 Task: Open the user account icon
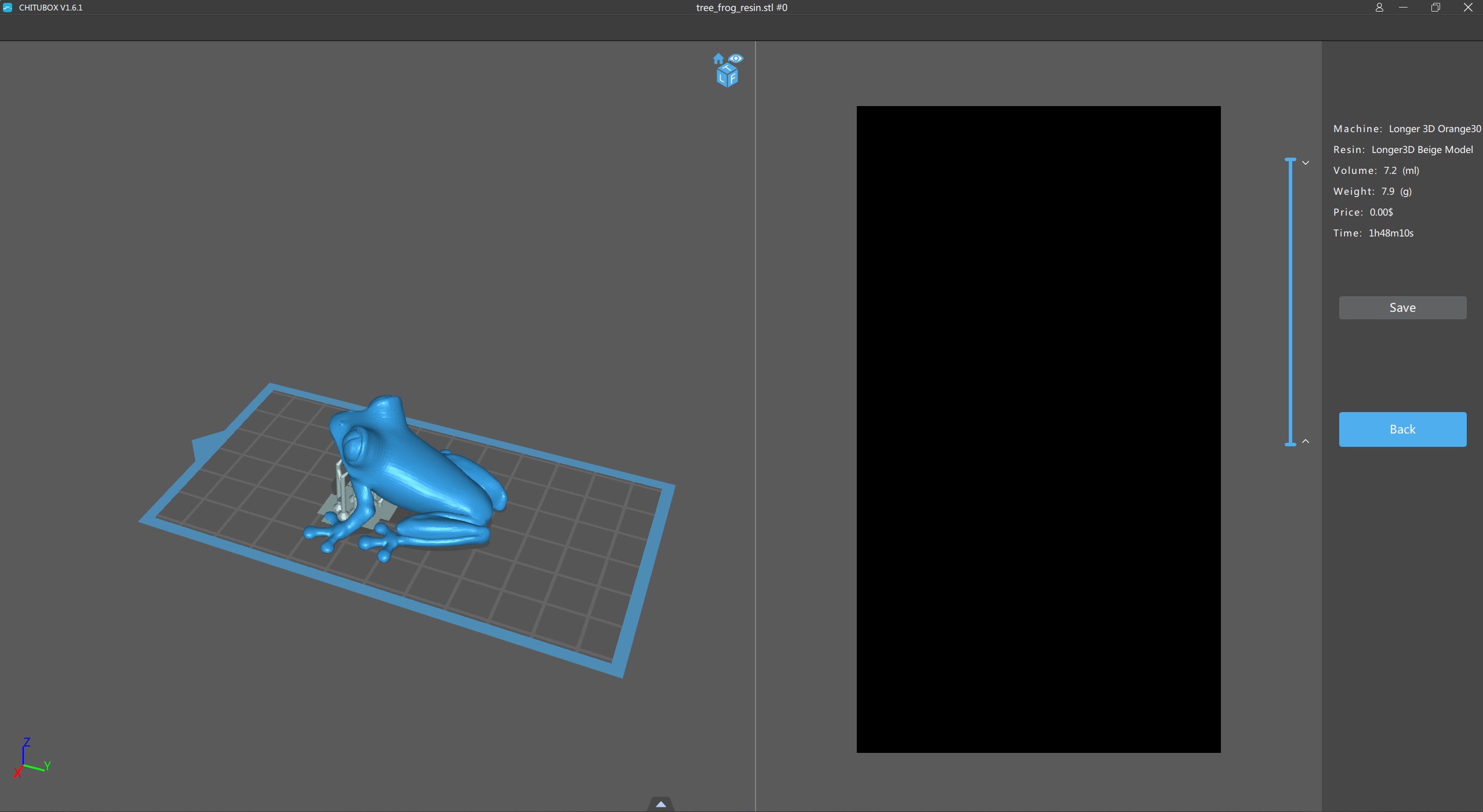pyautogui.click(x=1379, y=8)
